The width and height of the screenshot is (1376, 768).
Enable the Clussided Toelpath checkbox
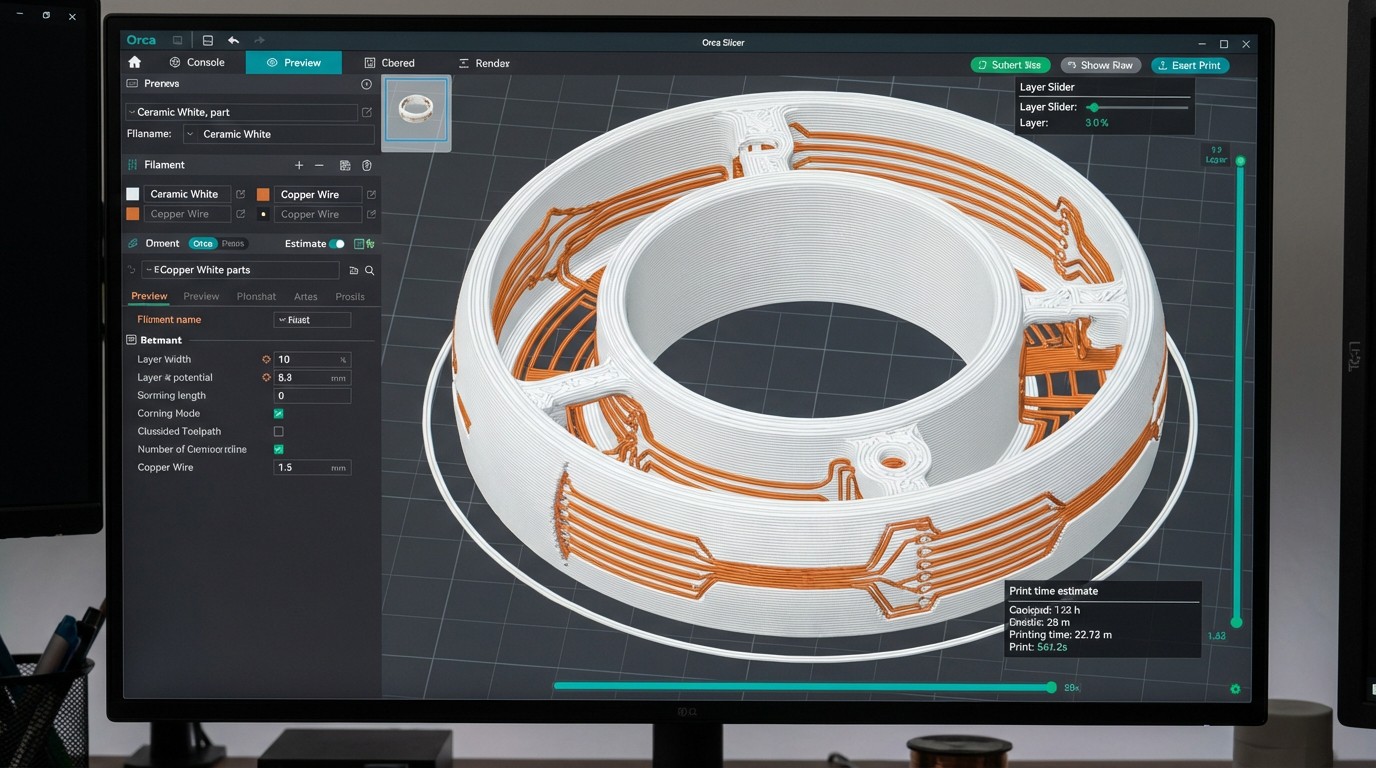click(278, 432)
